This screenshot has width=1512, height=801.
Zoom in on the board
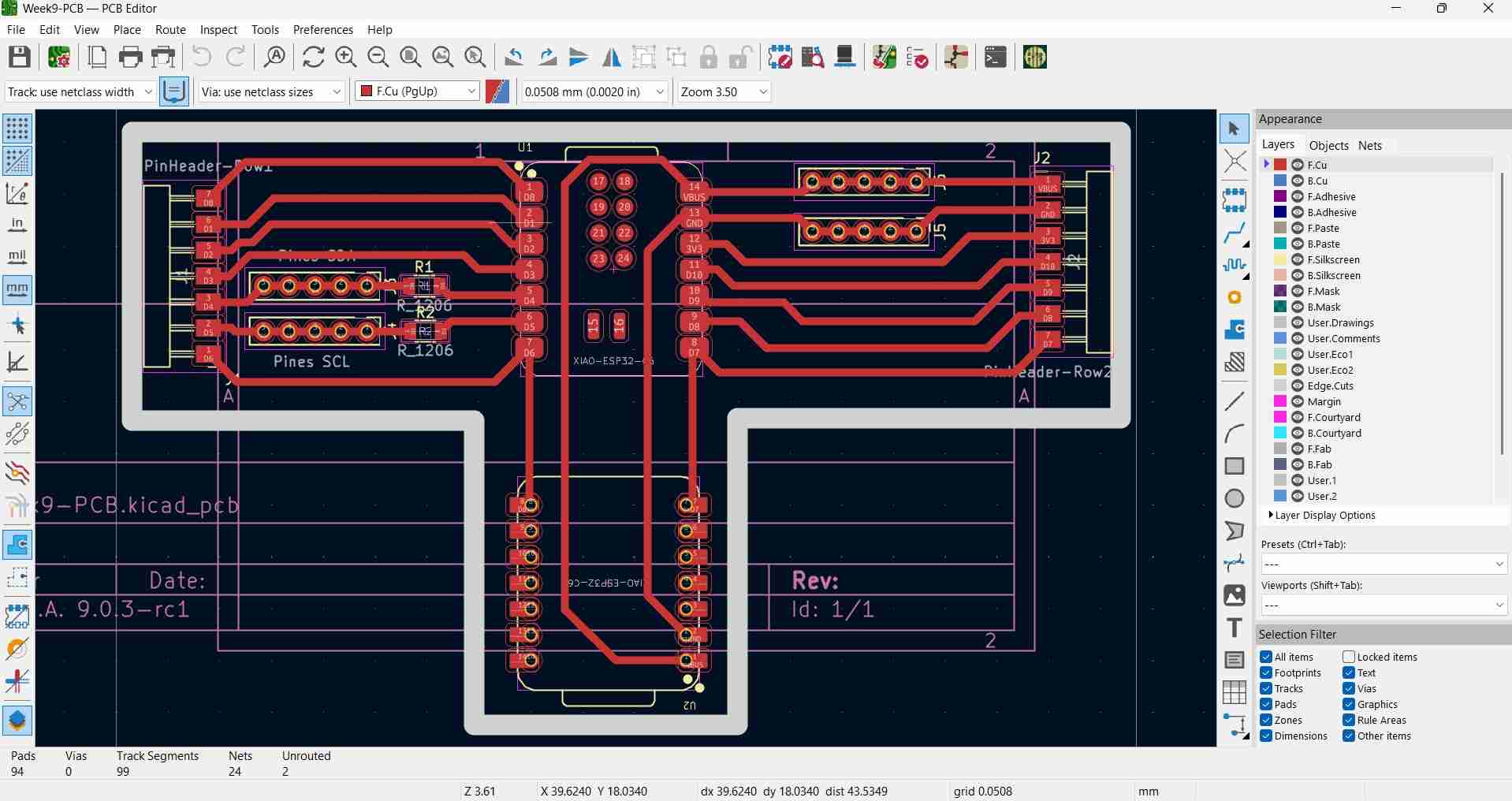pyautogui.click(x=345, y=57)
